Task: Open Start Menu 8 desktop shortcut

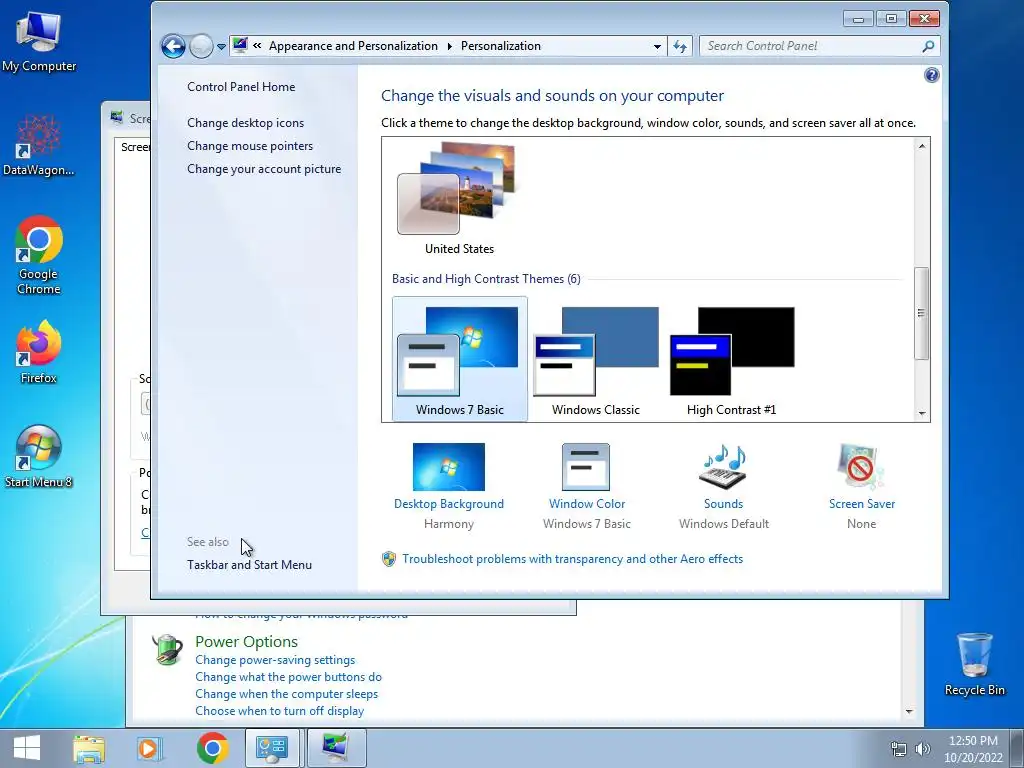Action: (39, 457)
